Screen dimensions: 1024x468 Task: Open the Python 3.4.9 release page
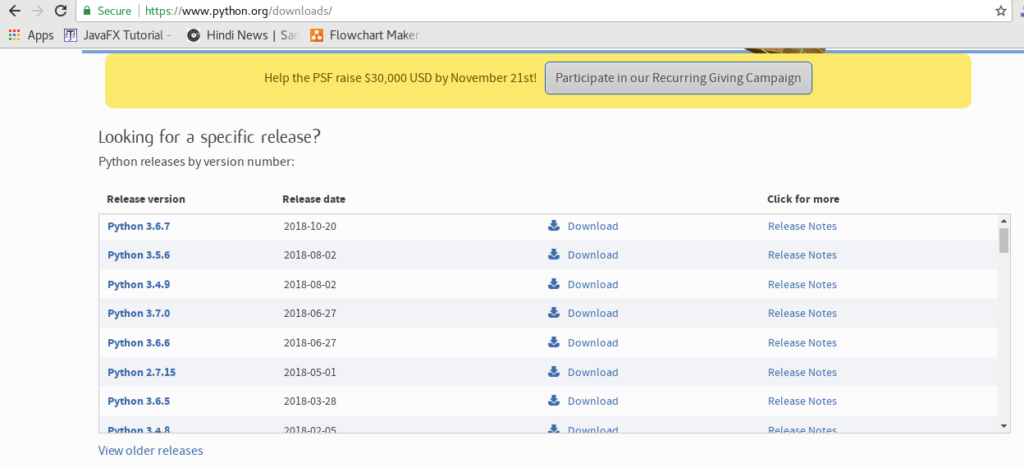pos(138,285)
